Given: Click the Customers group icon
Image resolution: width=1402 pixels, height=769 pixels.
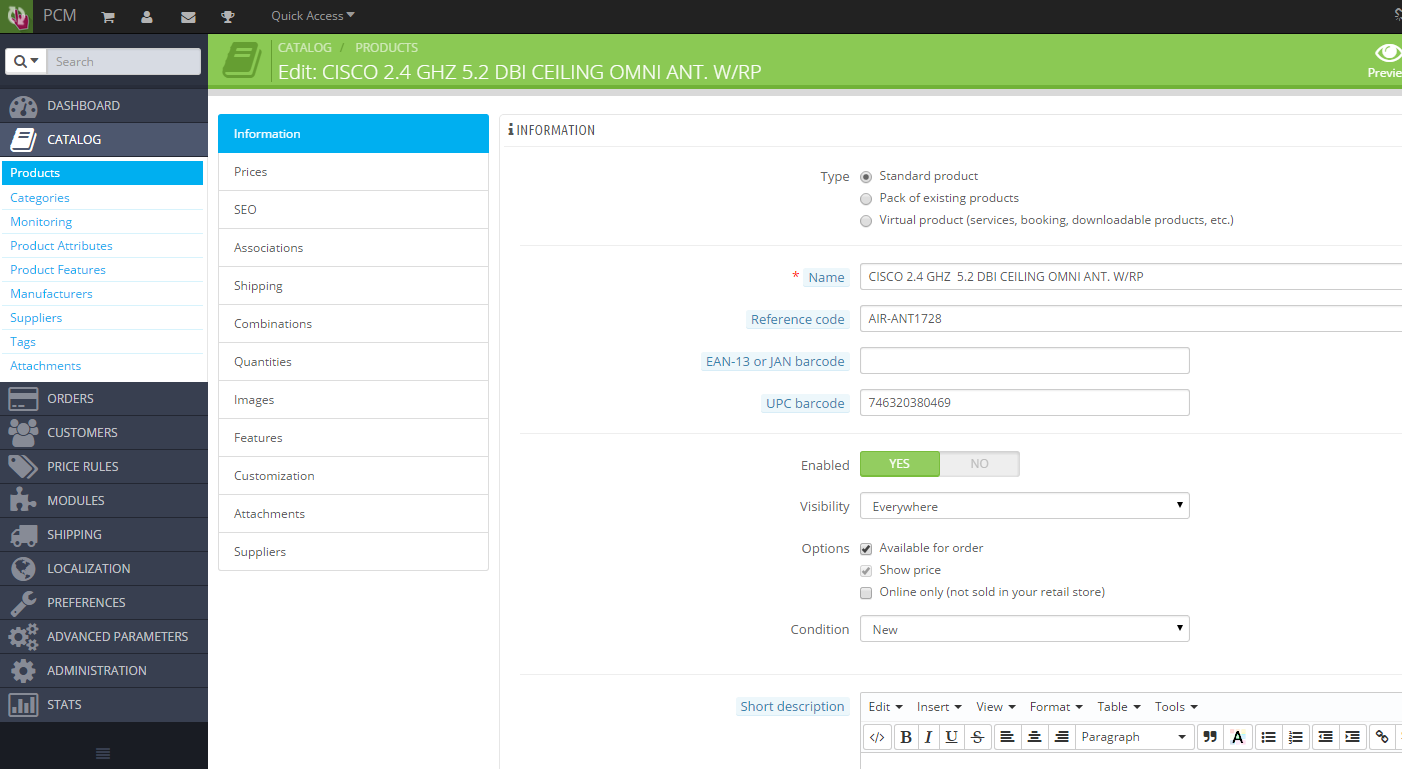Looking at the screenshot, I should point(23,433).
